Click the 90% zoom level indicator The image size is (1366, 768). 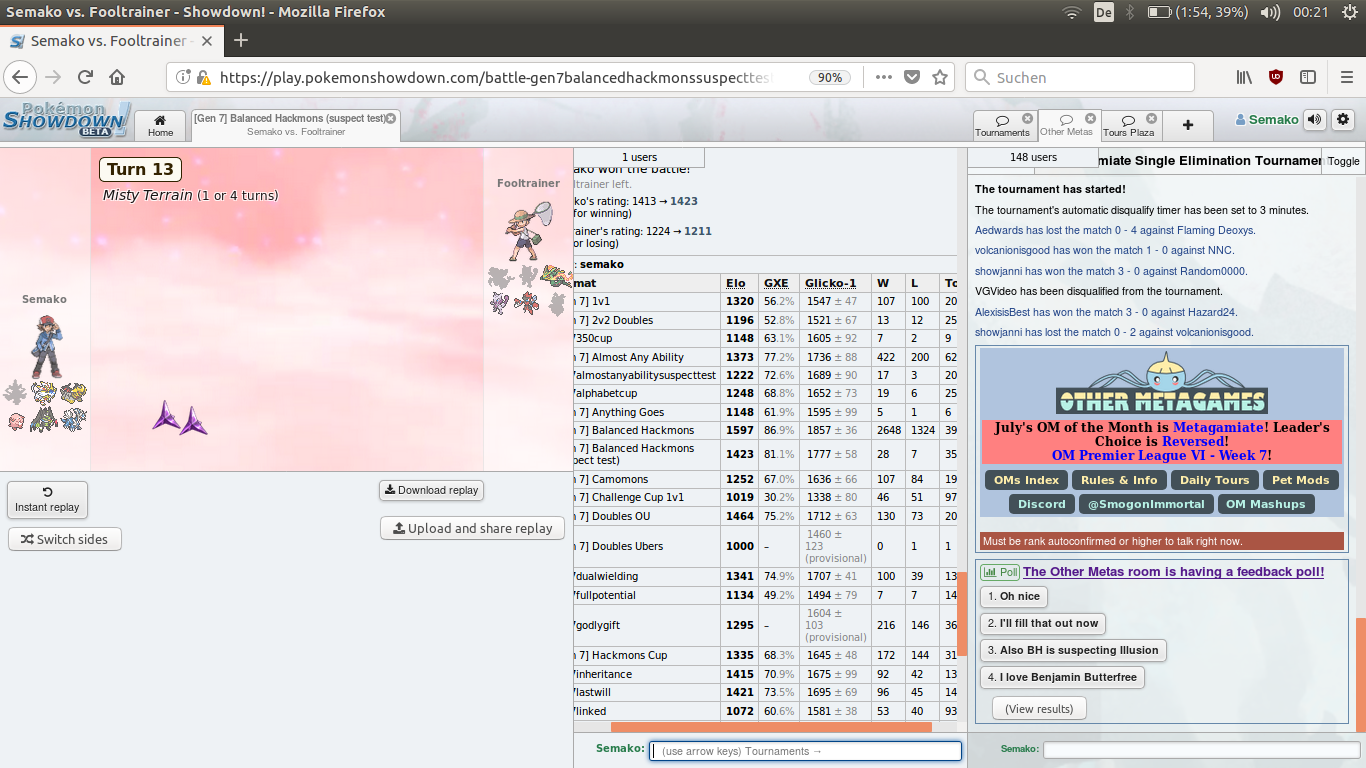point(830,77)
